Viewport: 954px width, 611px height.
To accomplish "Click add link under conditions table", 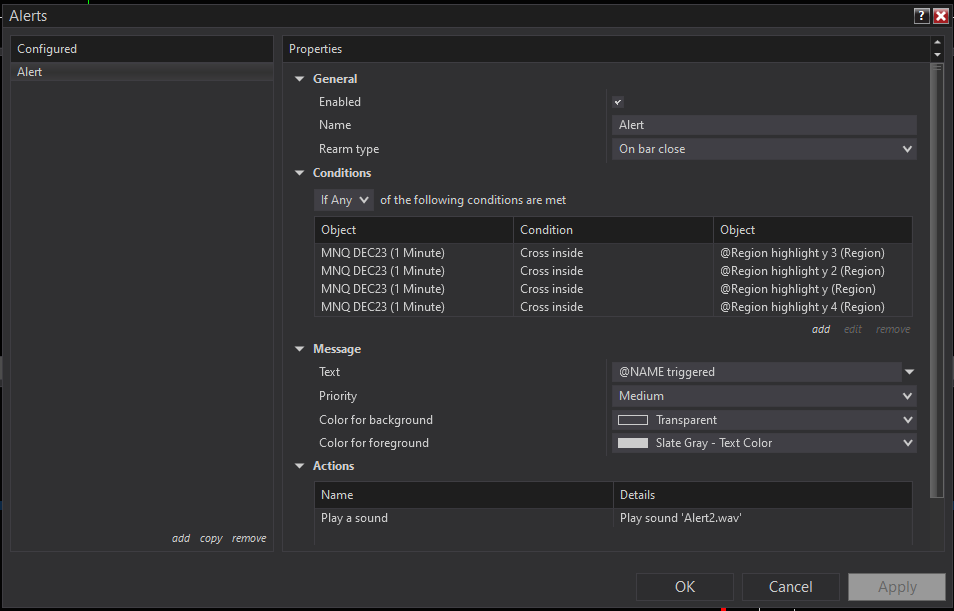I will [x=821, y=329].
